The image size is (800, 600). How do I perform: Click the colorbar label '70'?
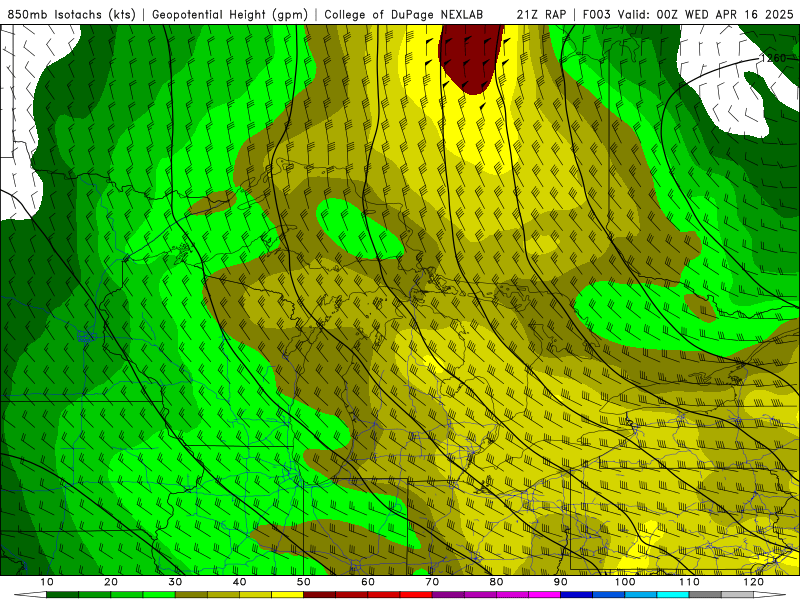(x=432, y=582)
